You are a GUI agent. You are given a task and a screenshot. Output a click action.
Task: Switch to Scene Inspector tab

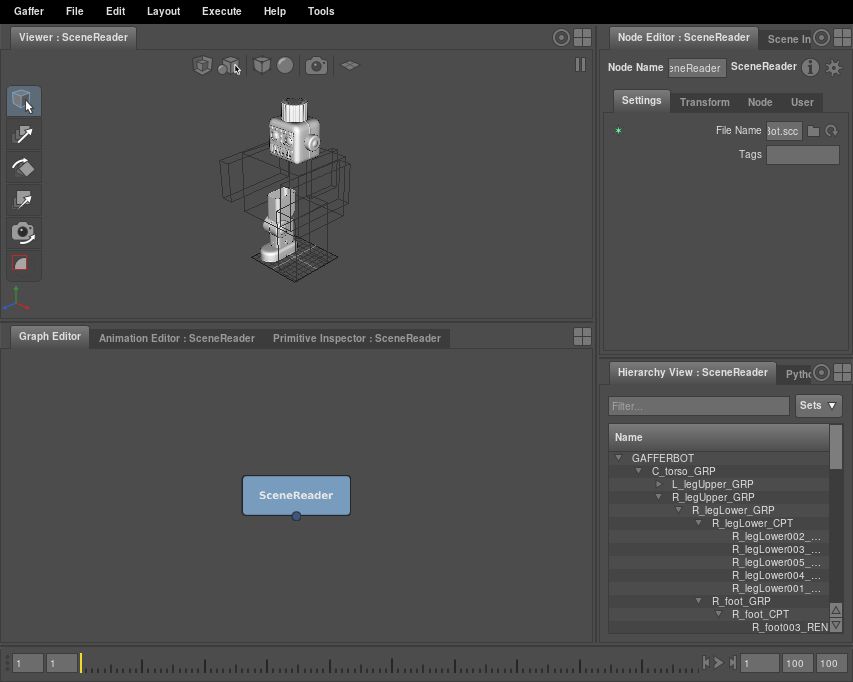tap(788, 39)
